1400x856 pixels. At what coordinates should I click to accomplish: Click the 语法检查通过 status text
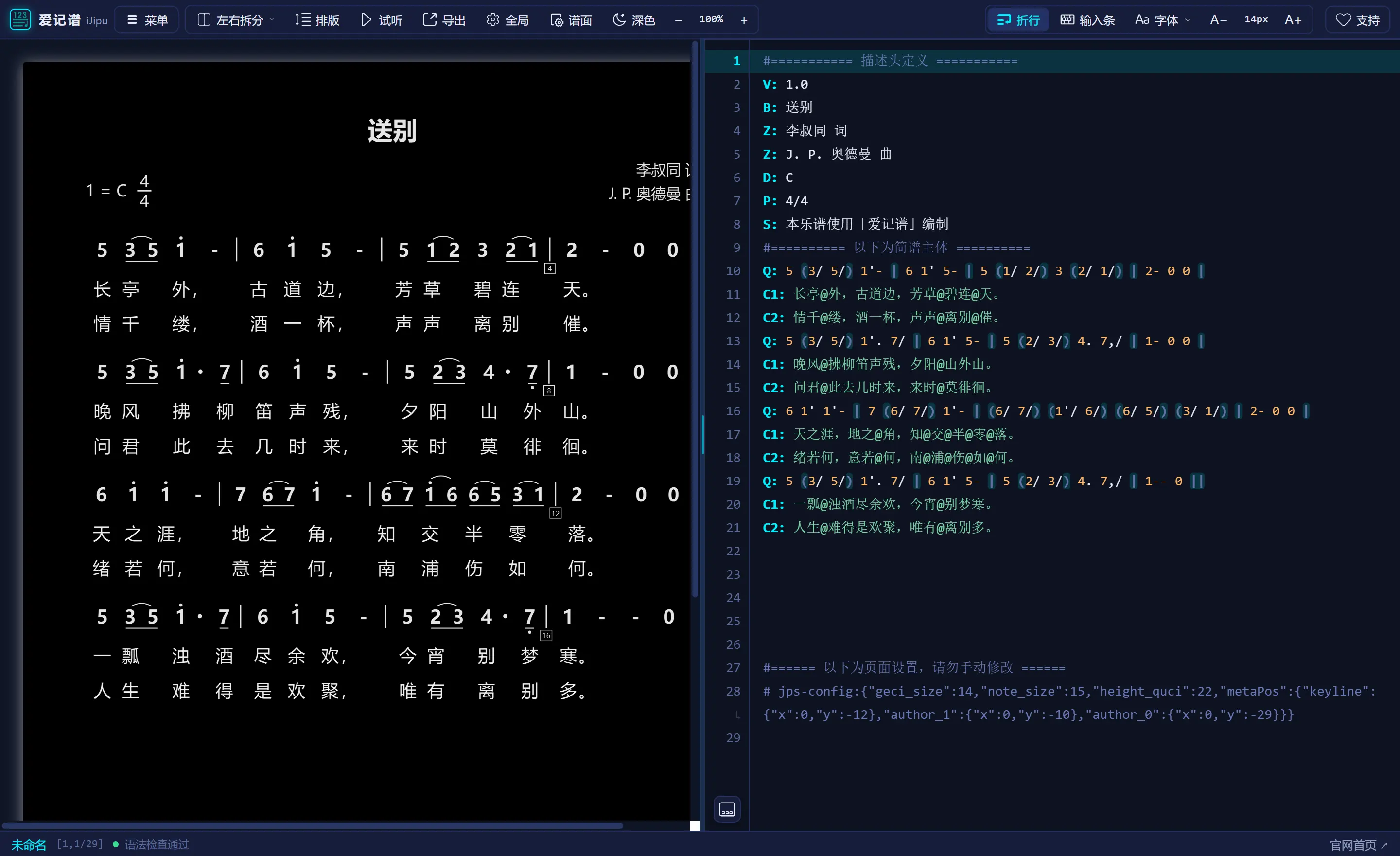tap(156, 845)
